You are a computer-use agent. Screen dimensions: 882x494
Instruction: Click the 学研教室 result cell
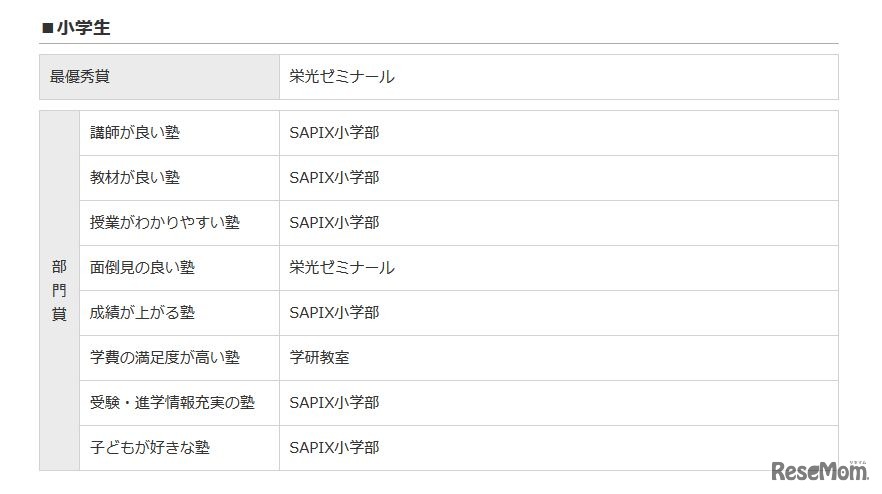320,358
